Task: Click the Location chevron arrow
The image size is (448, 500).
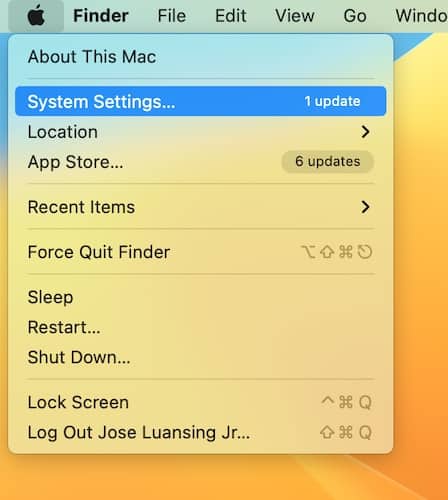Action: (x=366, y=132)
